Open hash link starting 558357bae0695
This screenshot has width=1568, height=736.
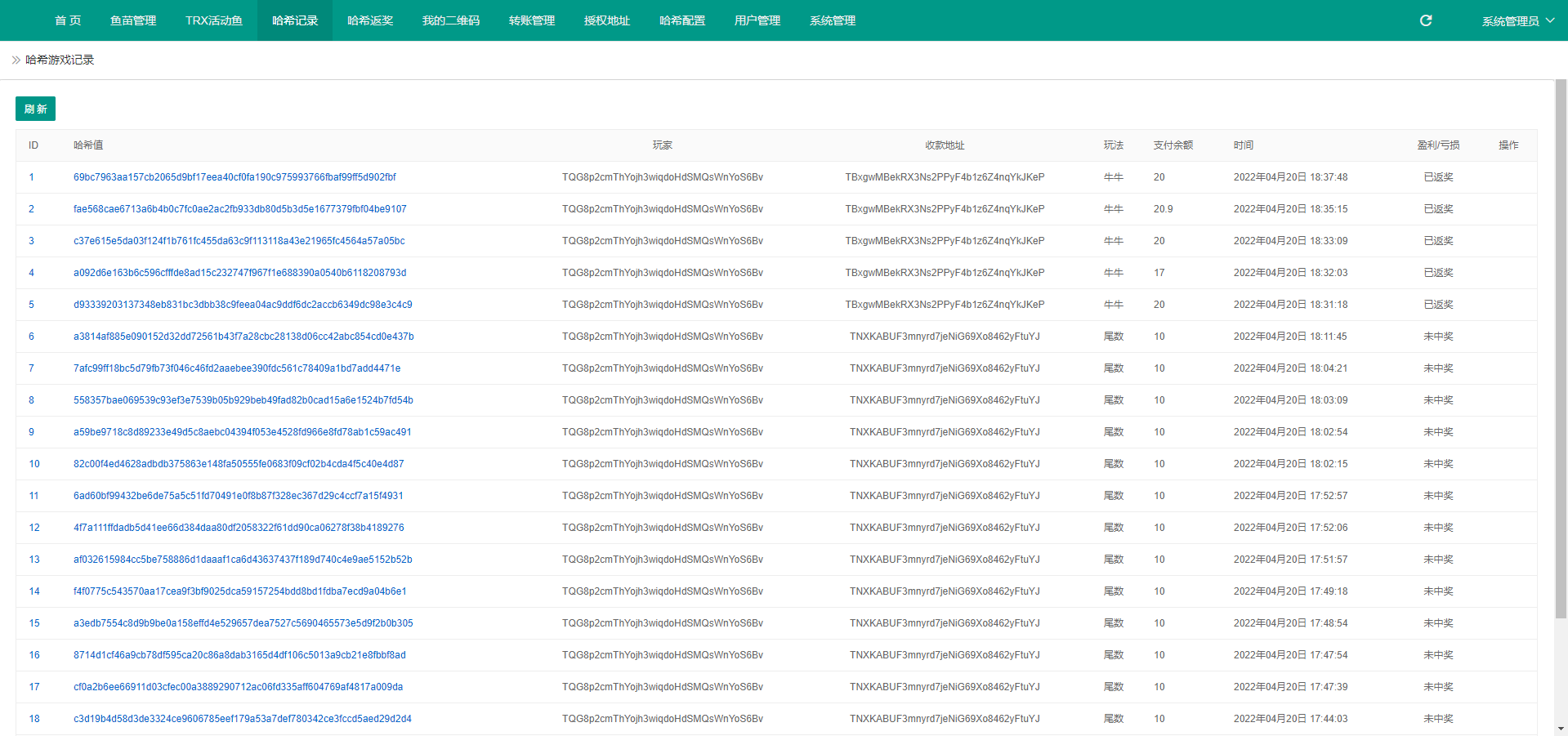pos(243,400)
